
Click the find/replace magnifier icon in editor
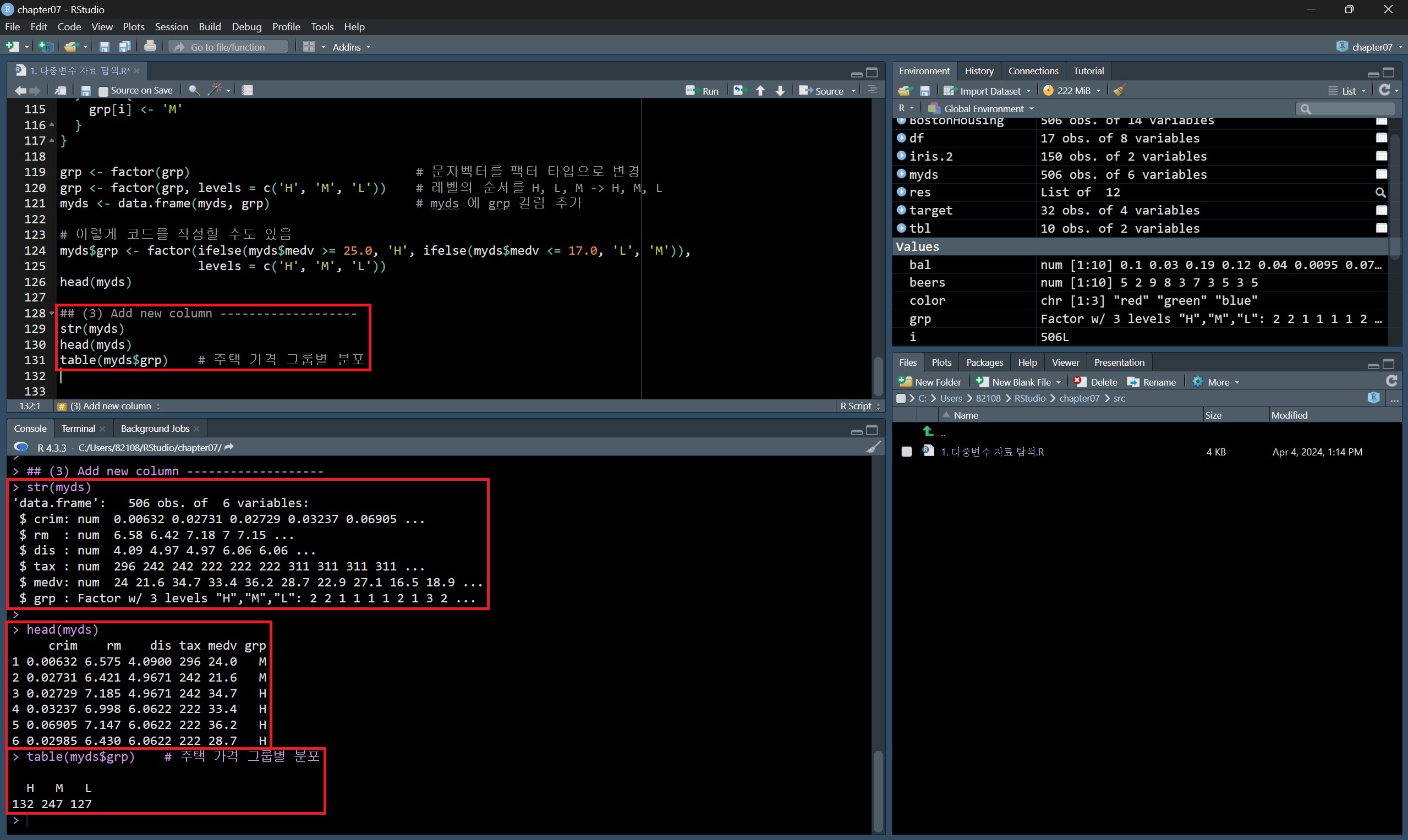point(194,90)
